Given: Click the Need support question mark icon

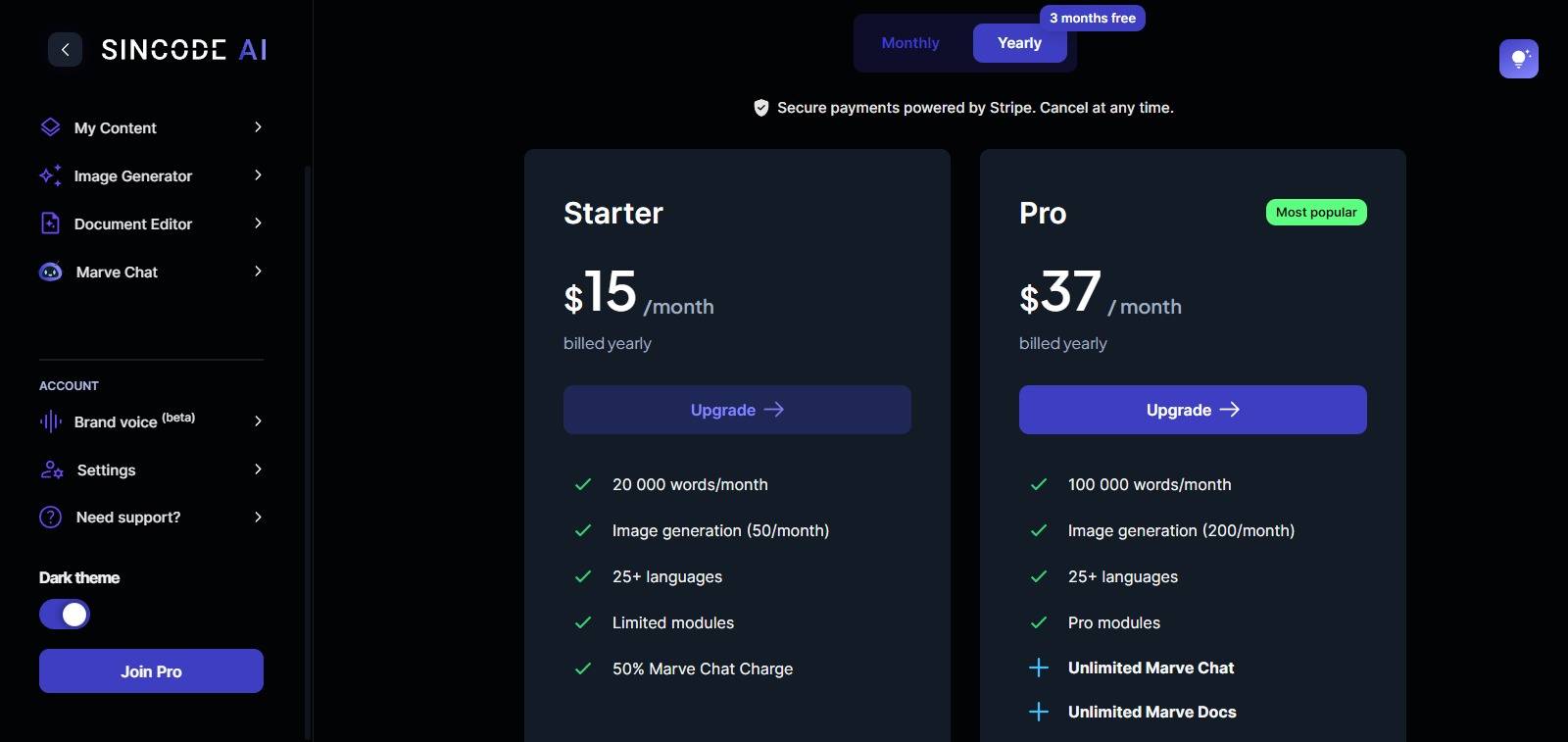Looking at the screenshot, I should tap(50, 517).
